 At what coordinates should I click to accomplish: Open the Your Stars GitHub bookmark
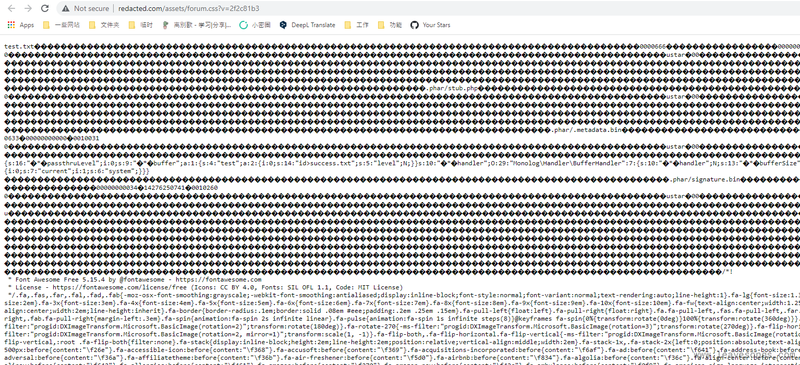[x=431, y=25]
